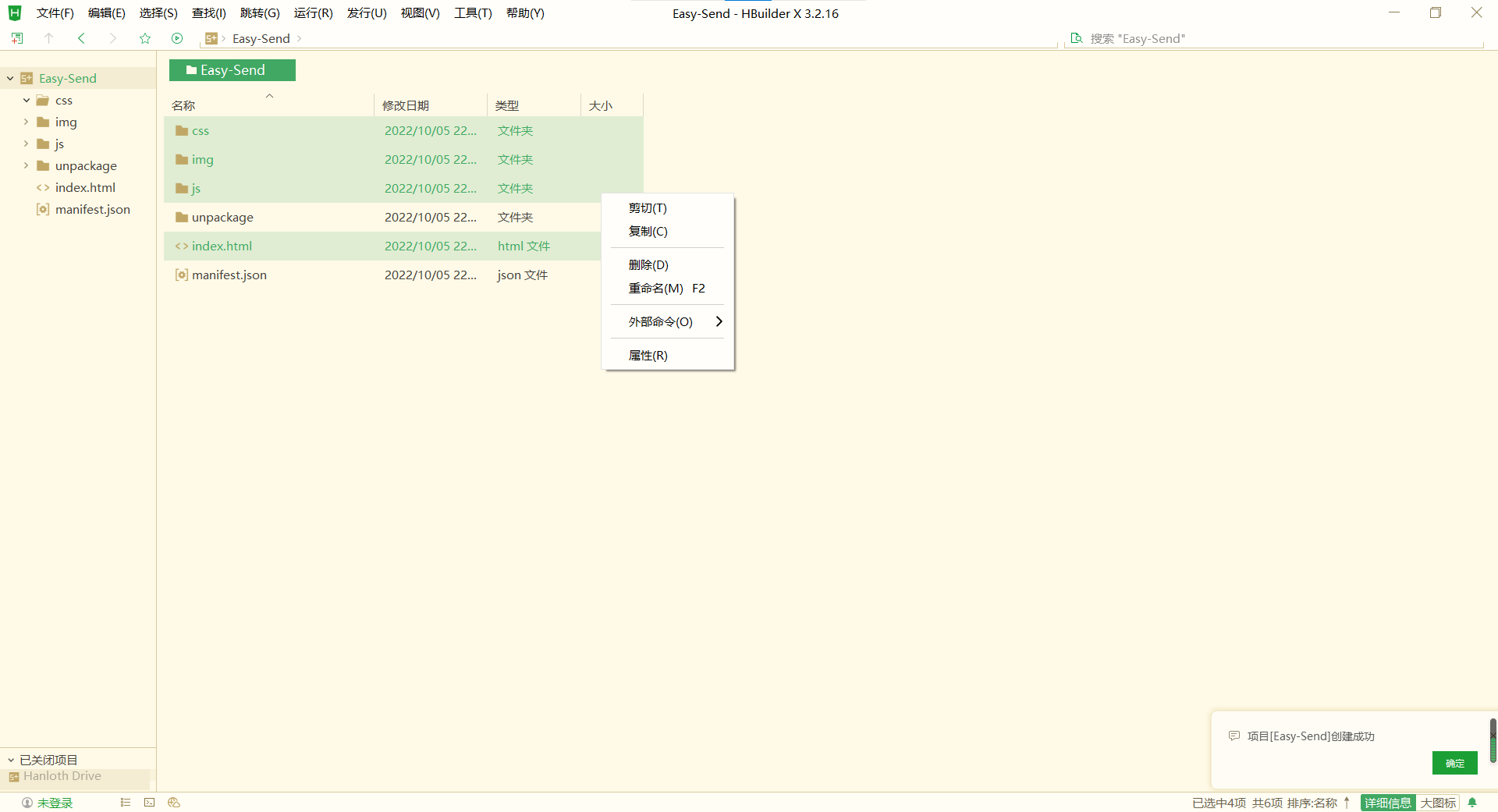
Task: Click the new file toolbar icon
Action: click(x=17, y=38)
